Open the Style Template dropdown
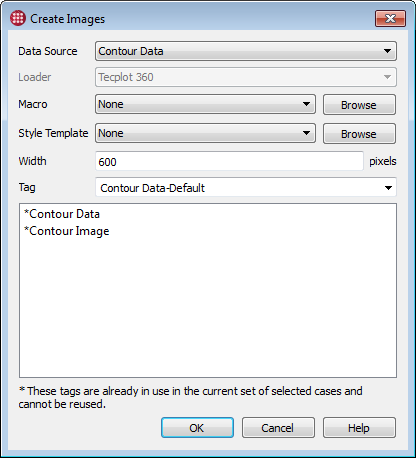Screen dimensions: 416x458 coord(205,133)
